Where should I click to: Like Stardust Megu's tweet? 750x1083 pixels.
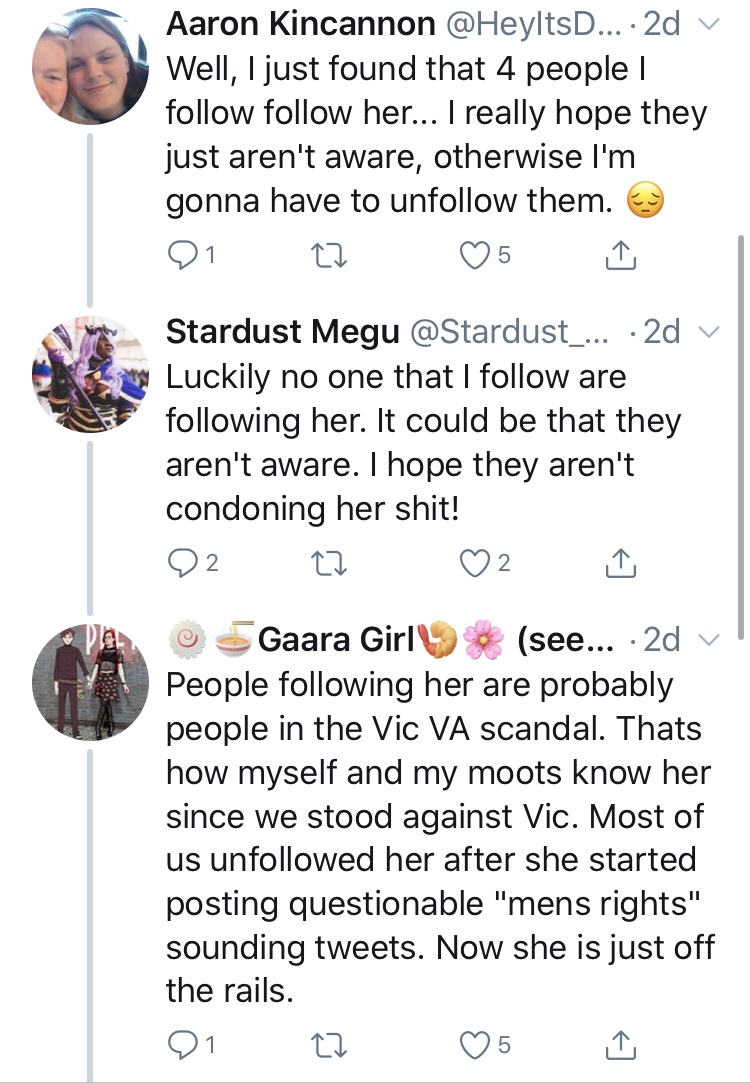tap(475, 563)
